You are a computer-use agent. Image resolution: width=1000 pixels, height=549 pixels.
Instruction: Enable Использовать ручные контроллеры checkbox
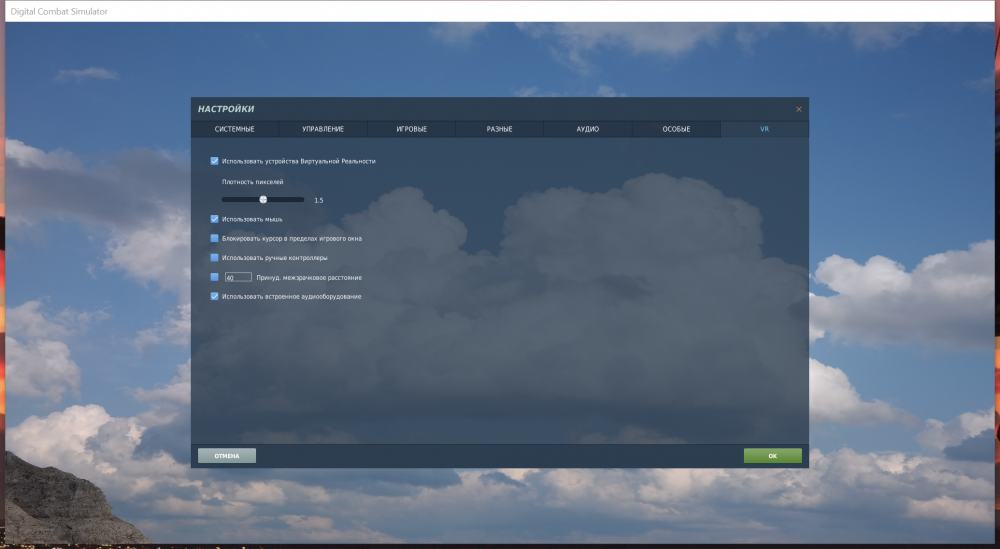click(214, 258)
